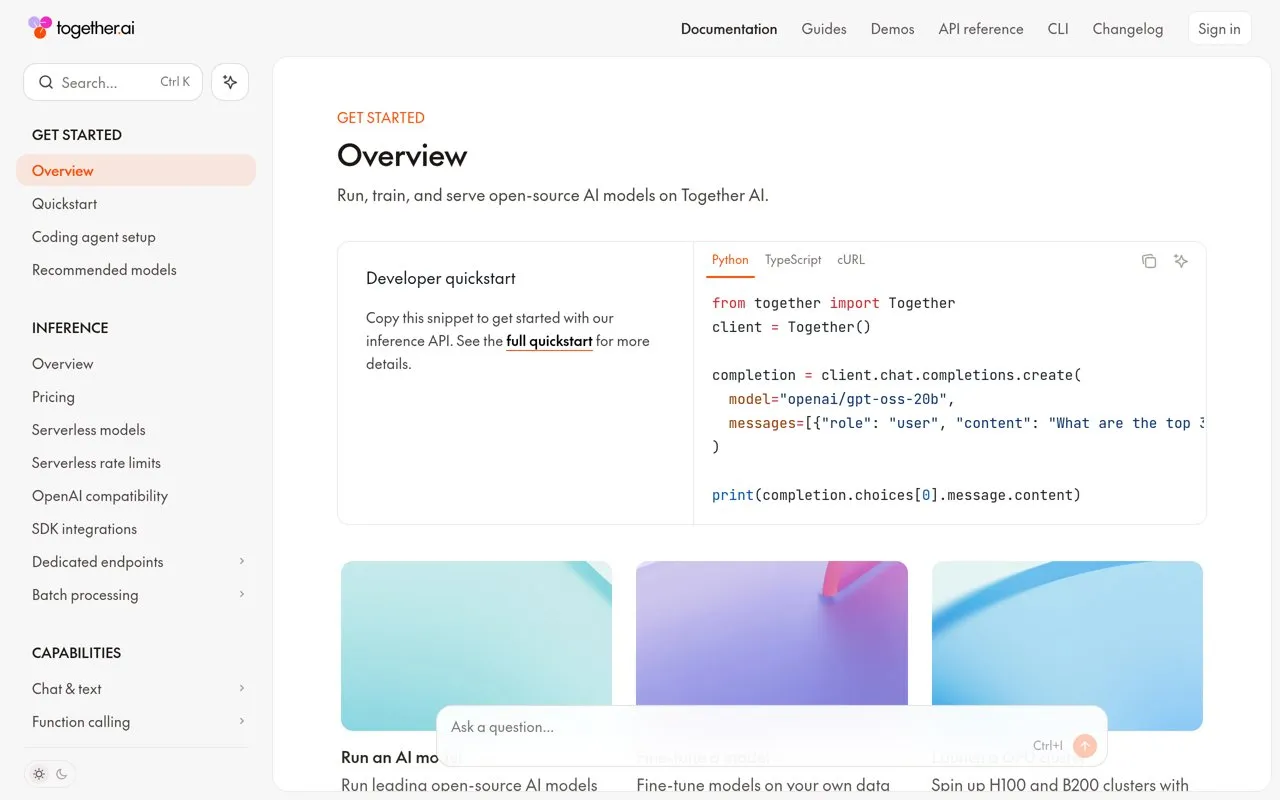Click the model="openai/gpt-oss-20b" code line
The width and height of the screenshot is (1280, 800).
842,399
